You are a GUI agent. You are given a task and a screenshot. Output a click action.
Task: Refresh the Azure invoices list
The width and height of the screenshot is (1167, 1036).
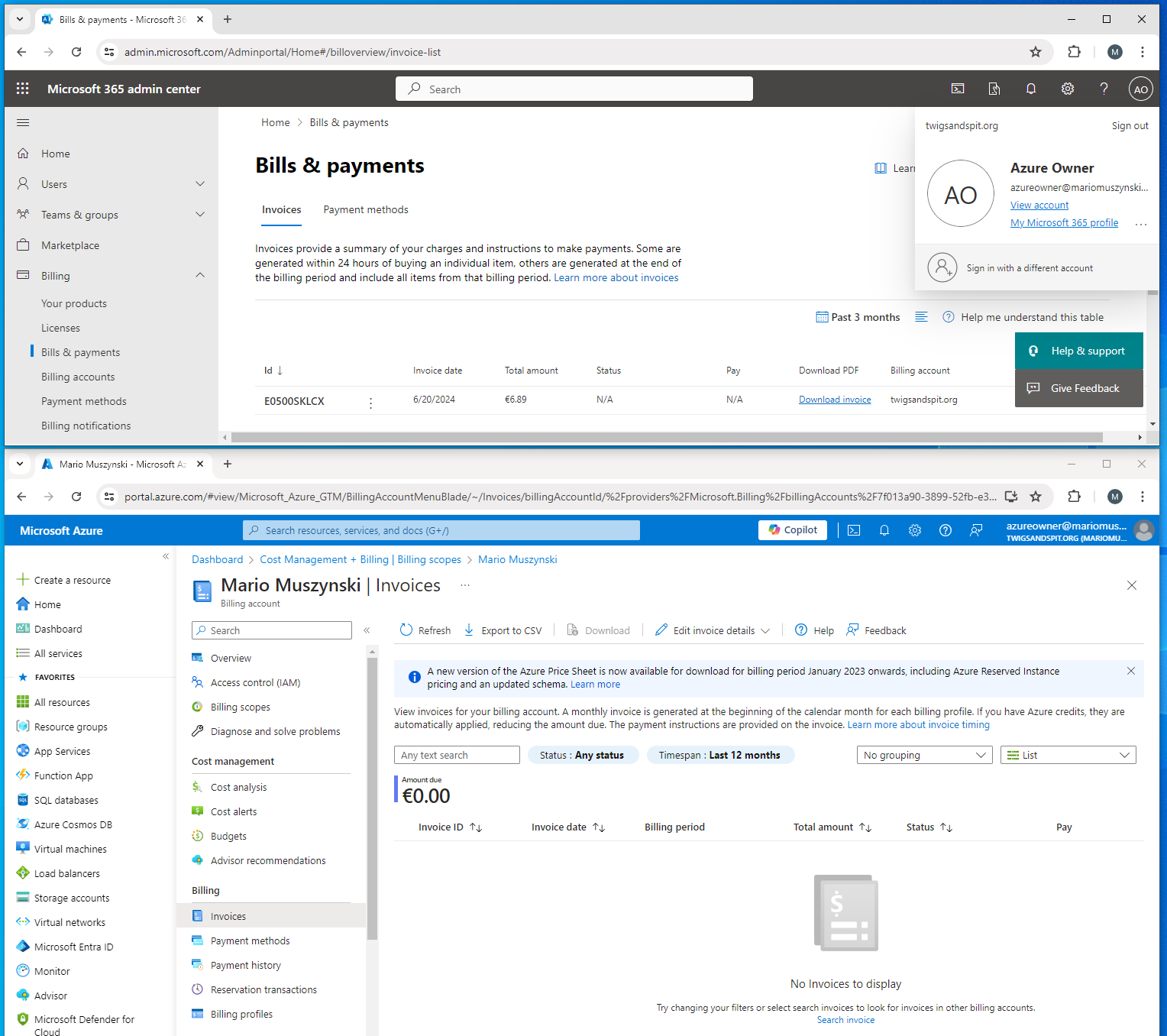click(425, 630)
